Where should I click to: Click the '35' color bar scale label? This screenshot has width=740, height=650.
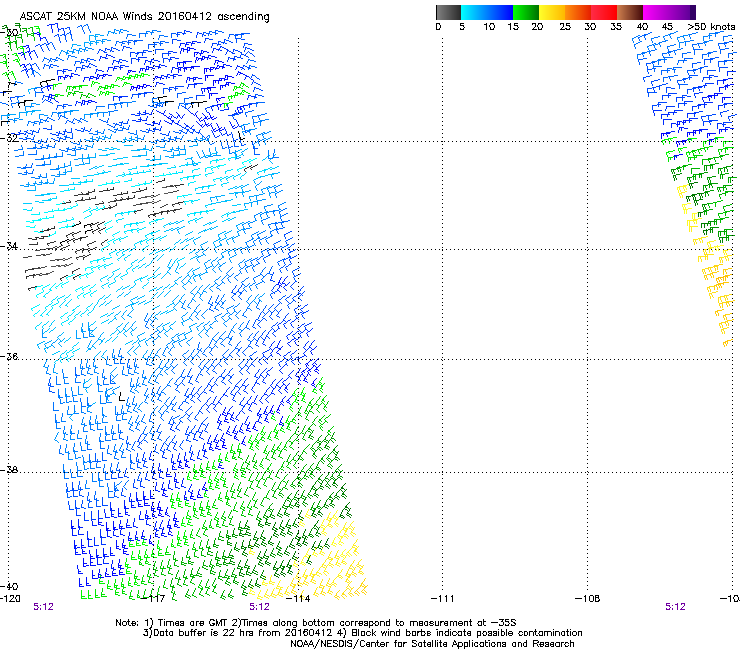tap(616, 27)
